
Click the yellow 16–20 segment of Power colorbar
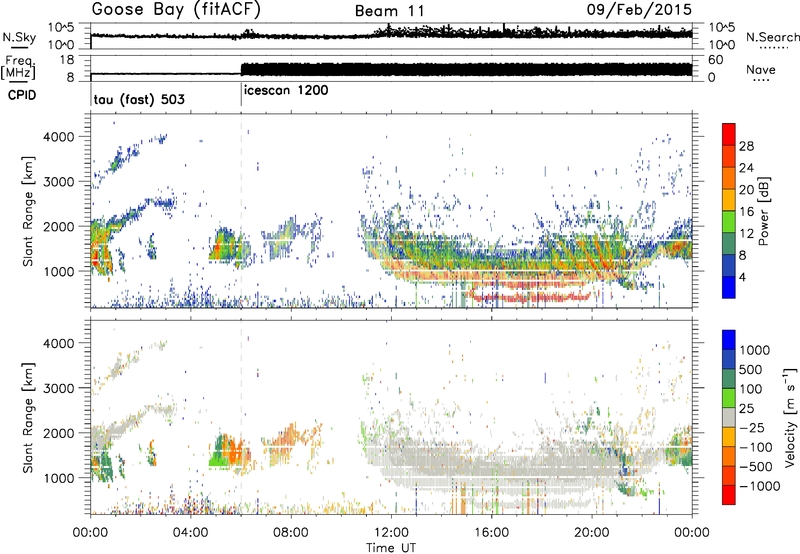(x=729, y=200)
